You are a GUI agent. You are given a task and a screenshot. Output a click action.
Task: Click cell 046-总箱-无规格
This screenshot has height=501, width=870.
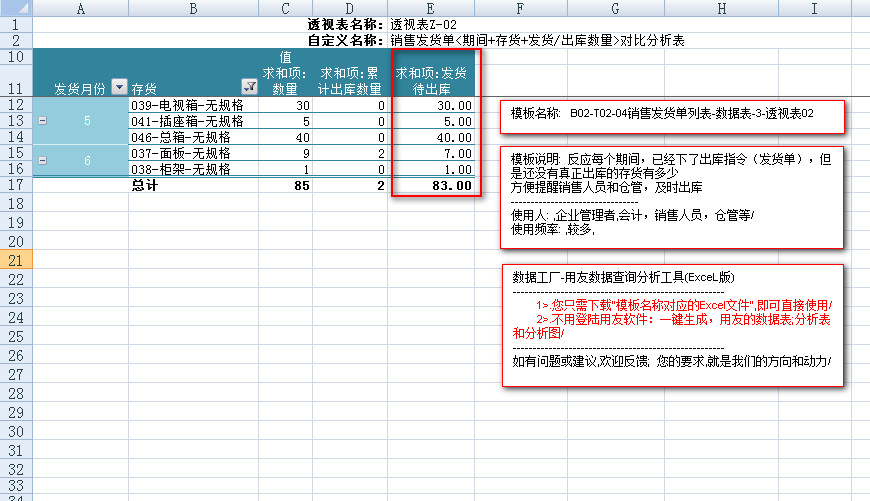coord(194,137)
